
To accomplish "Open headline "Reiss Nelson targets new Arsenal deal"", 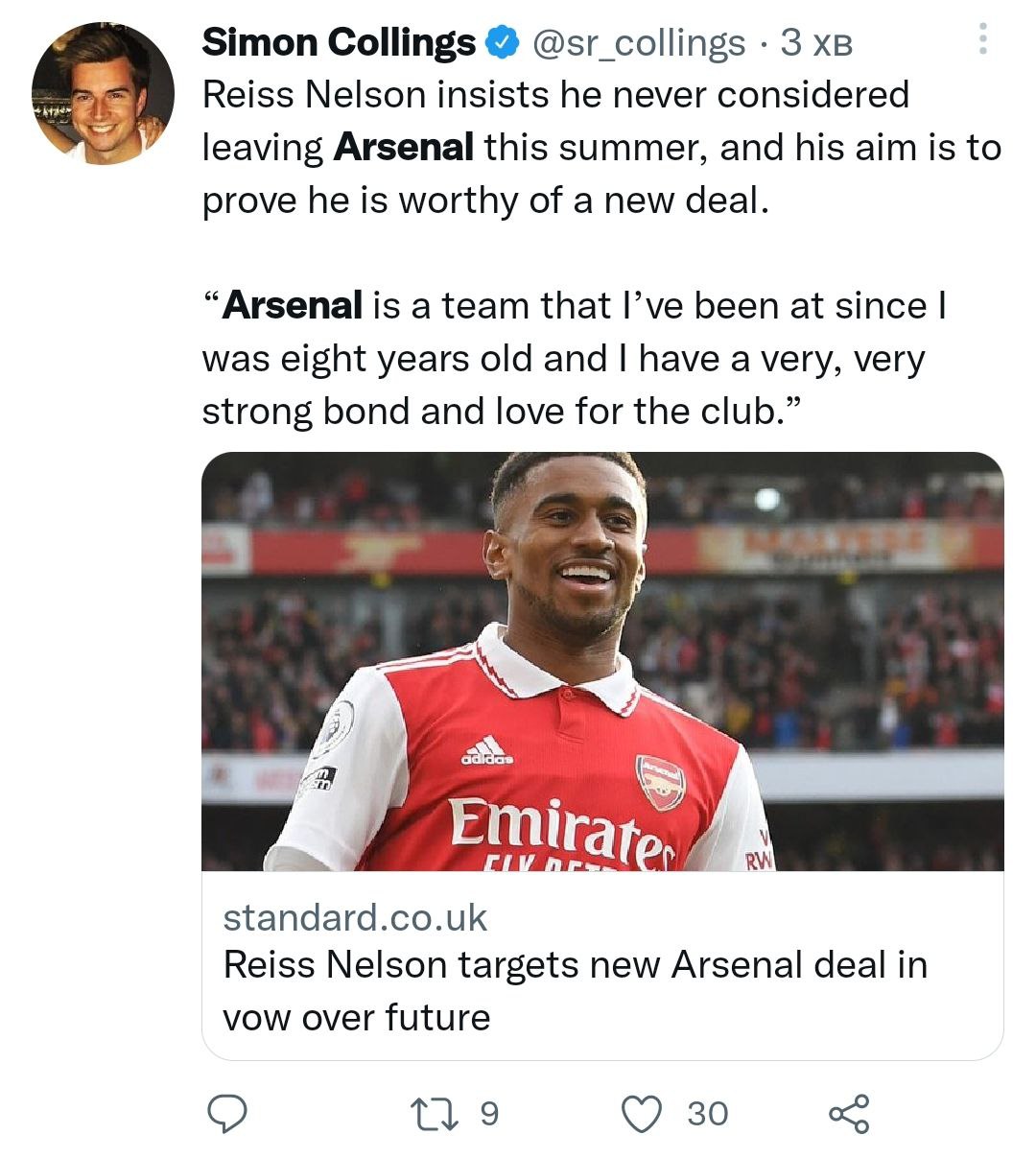I will click(x=575, y=965).
